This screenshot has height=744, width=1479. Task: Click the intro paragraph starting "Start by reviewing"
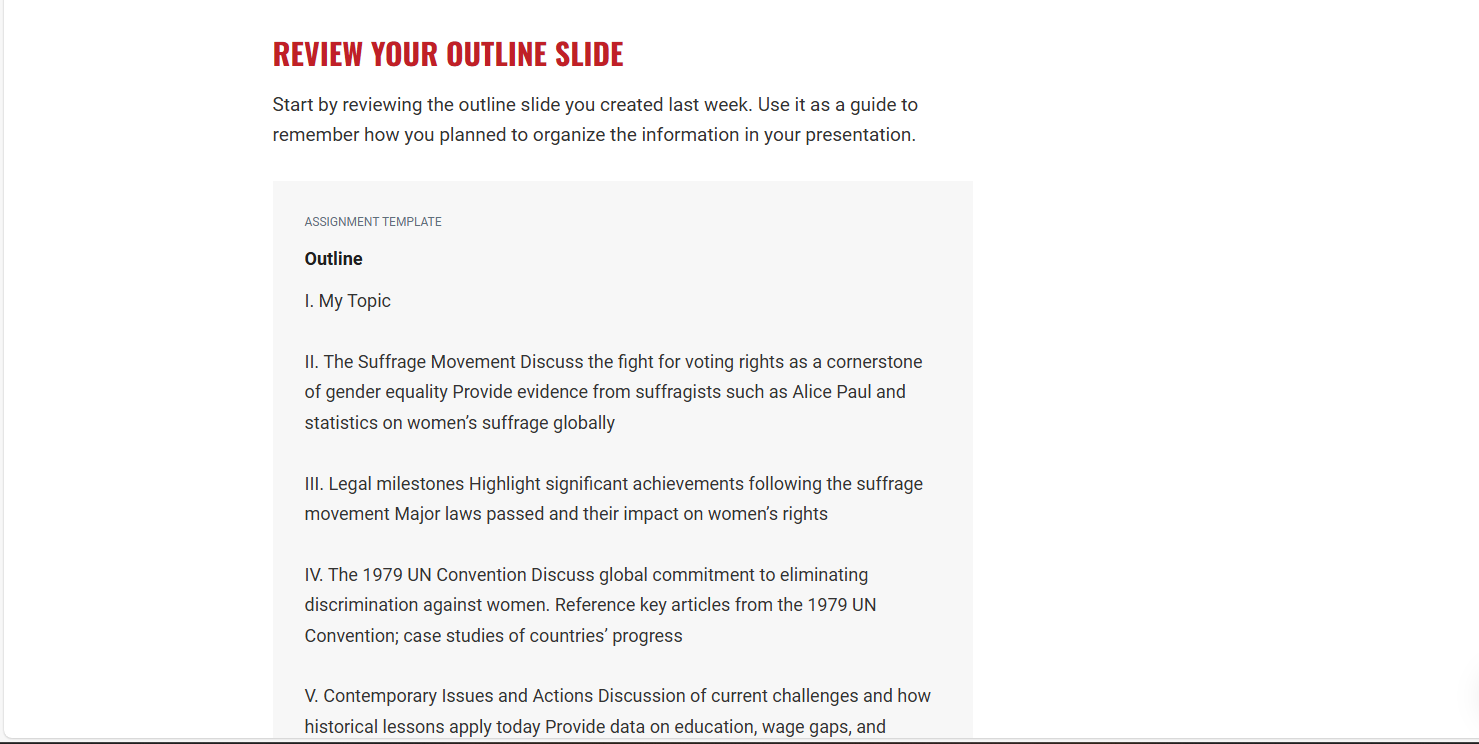[595, 119]
